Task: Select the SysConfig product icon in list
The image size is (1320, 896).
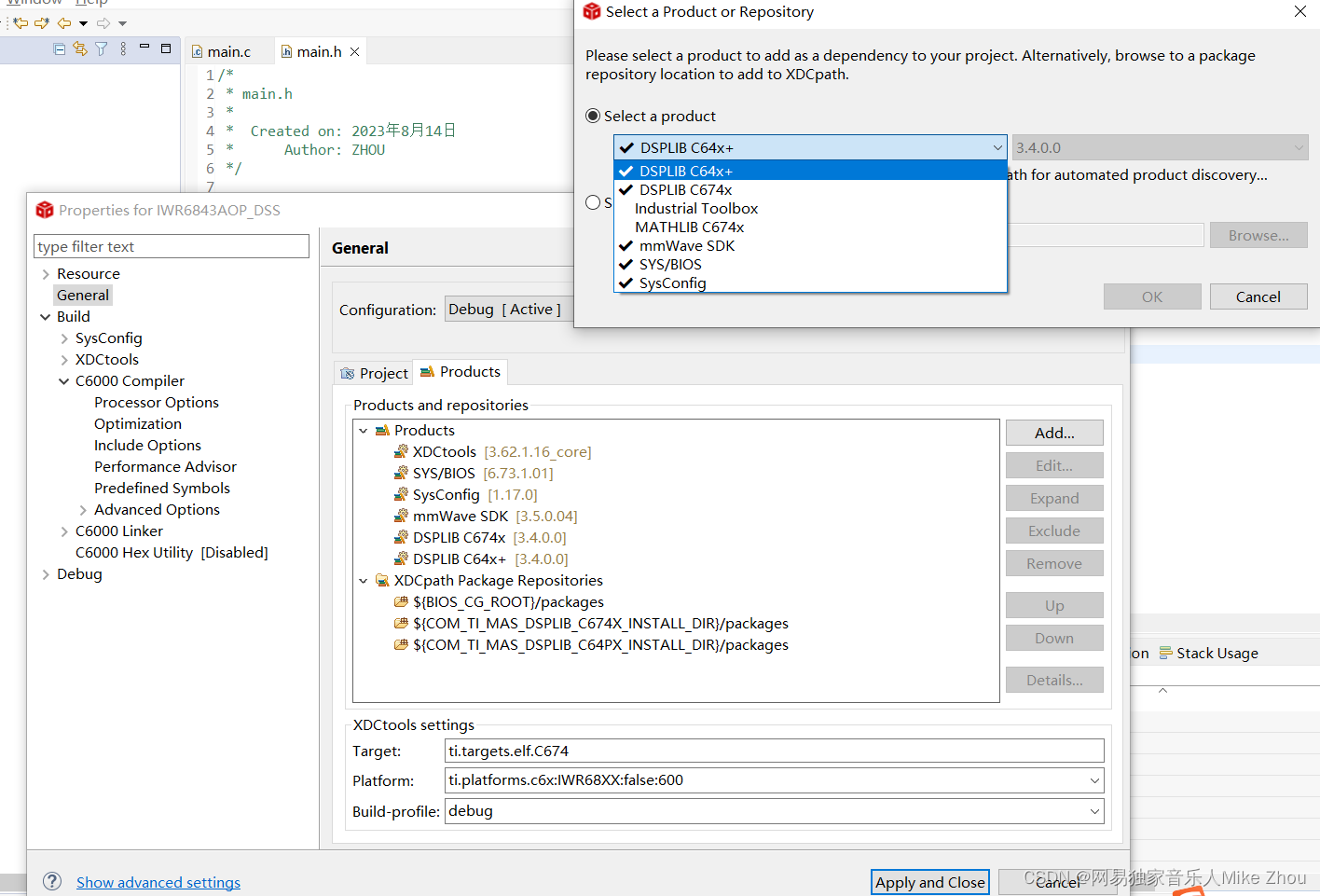Action: click(x=401, y=495)
